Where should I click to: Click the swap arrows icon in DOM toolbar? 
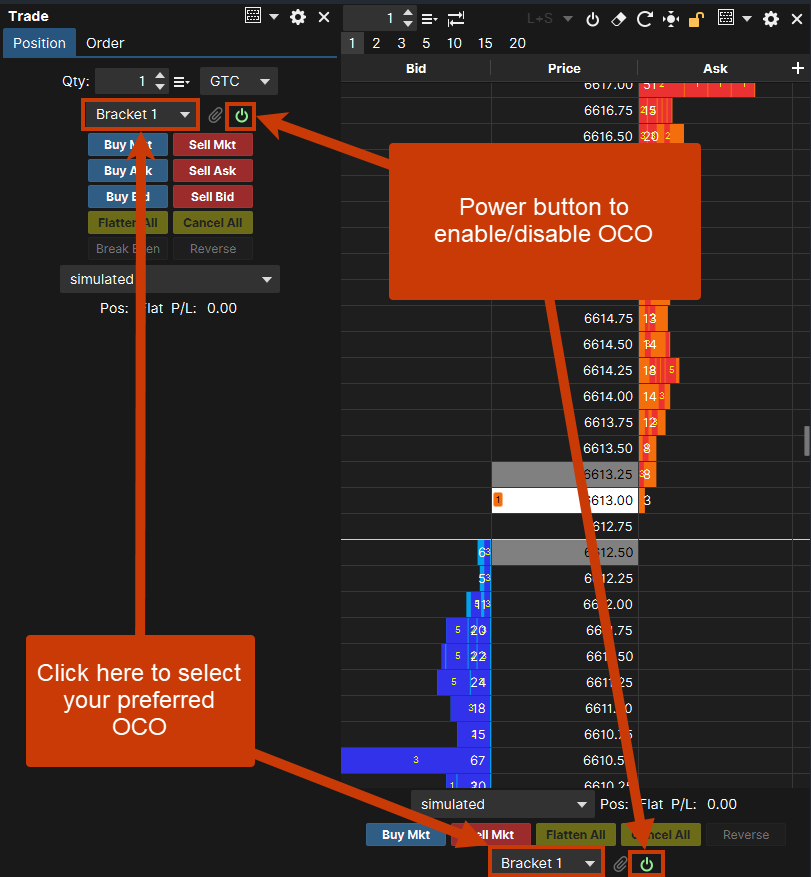click(x=456, y=19)
